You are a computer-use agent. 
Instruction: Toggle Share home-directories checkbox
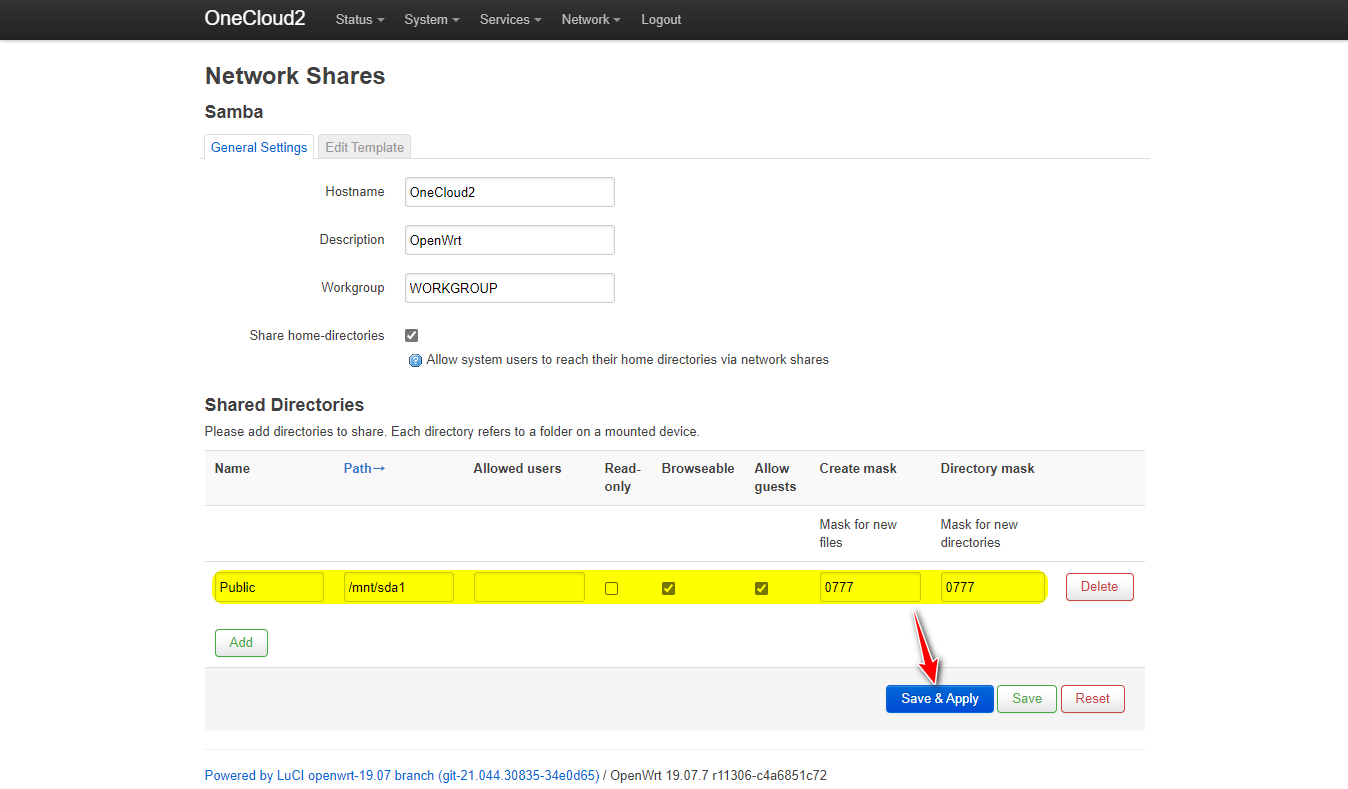411,336
